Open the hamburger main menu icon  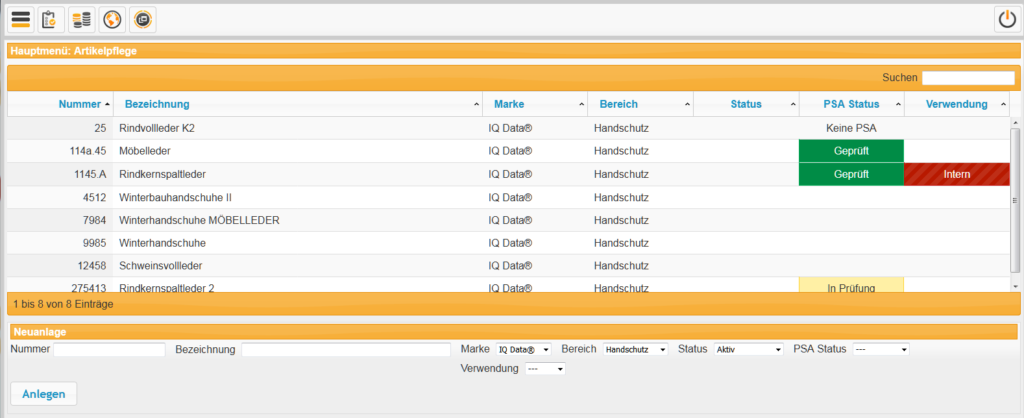click(21, 20)
